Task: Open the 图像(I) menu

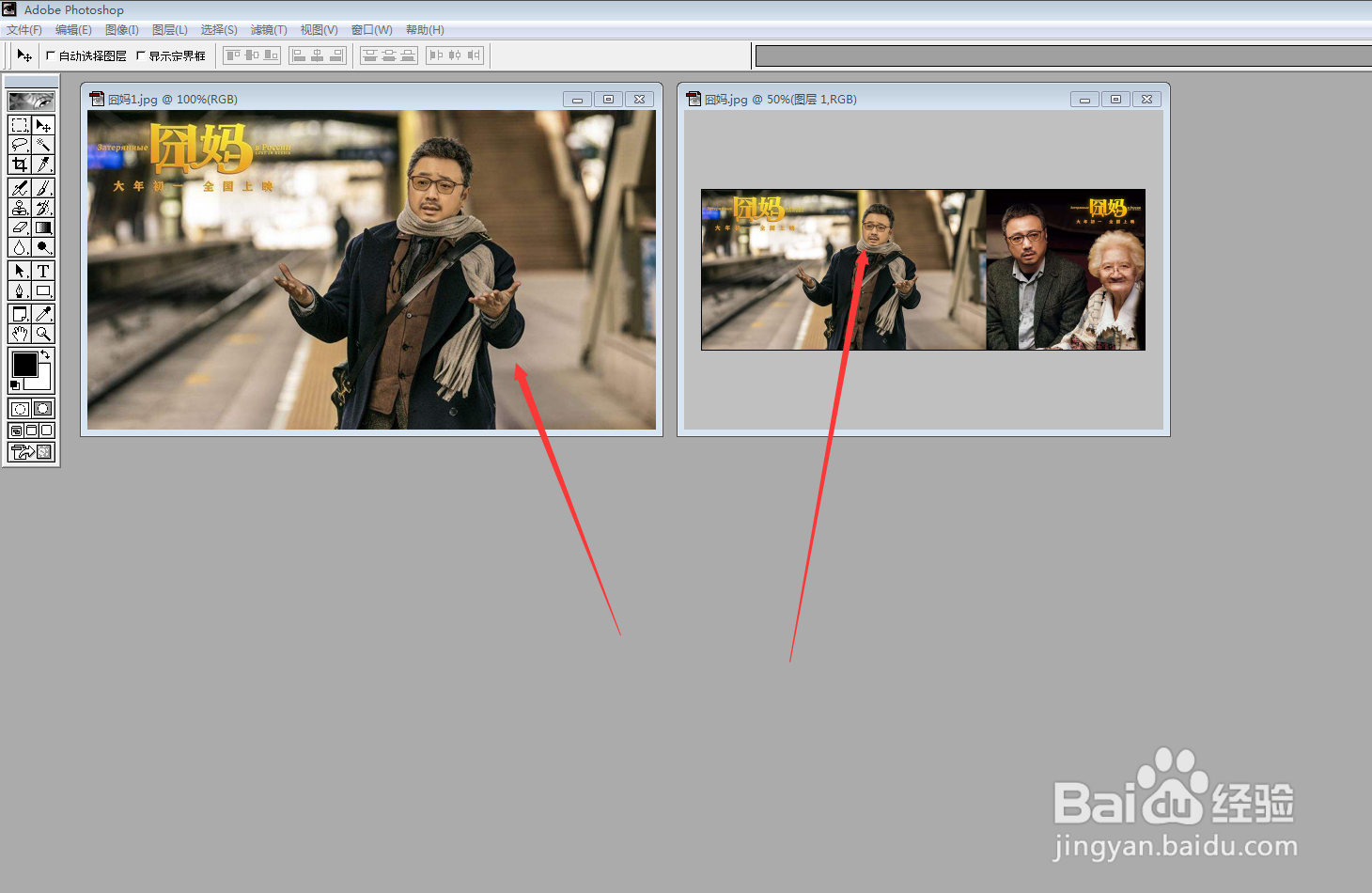Action: pos(122,30)
